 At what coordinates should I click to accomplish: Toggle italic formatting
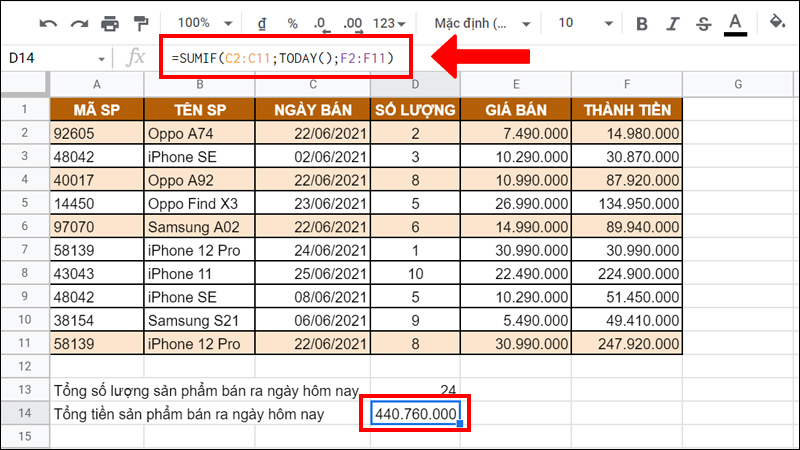coord(673,22)
